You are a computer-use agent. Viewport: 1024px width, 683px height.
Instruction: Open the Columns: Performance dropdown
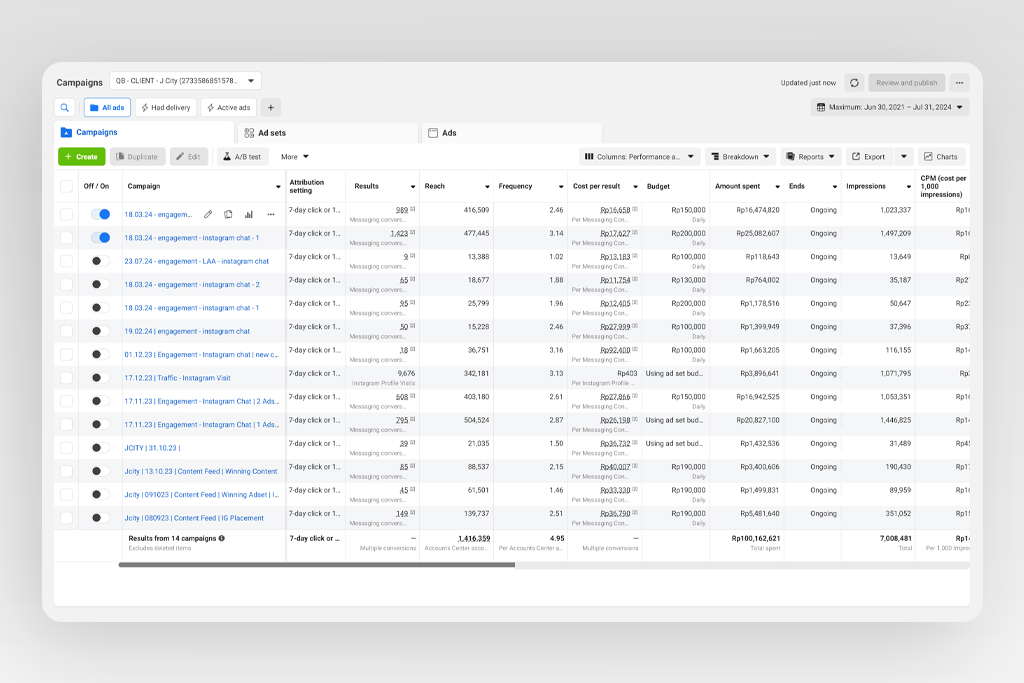(639, 157)
